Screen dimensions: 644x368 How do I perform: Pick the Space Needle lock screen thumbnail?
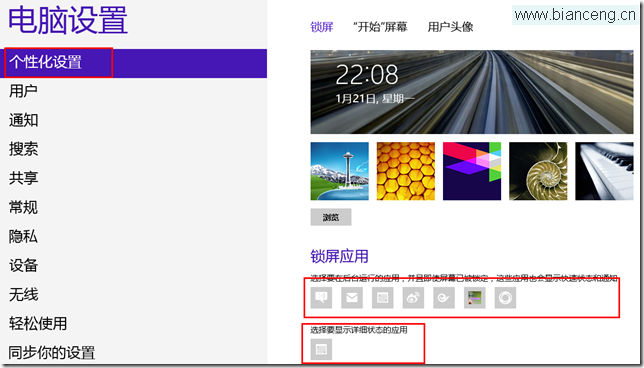(x=340, y=171)
